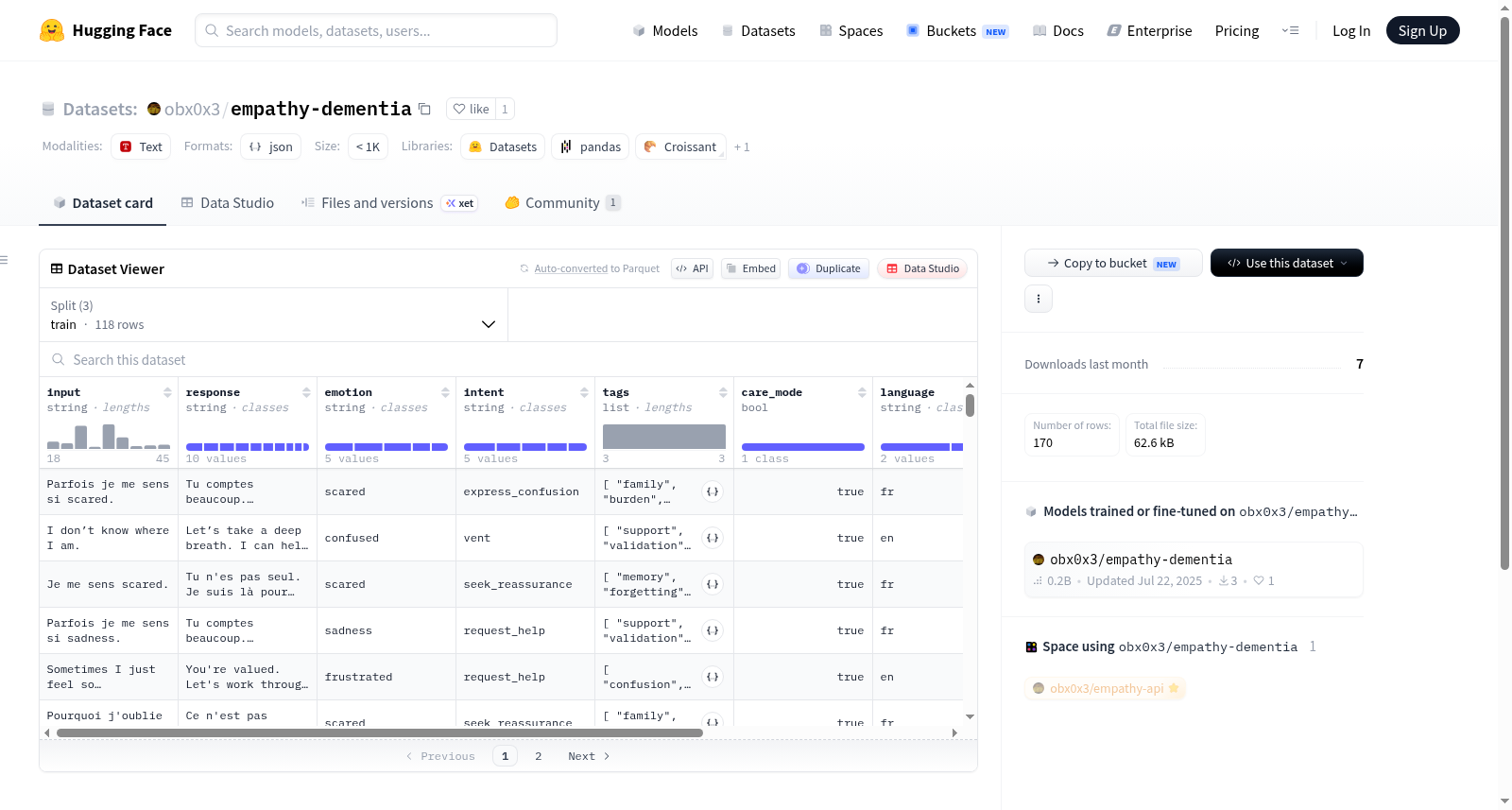Jump to page 2 of the table
The width and height of the screenshot is (1512, 810).
click(539, 756)
